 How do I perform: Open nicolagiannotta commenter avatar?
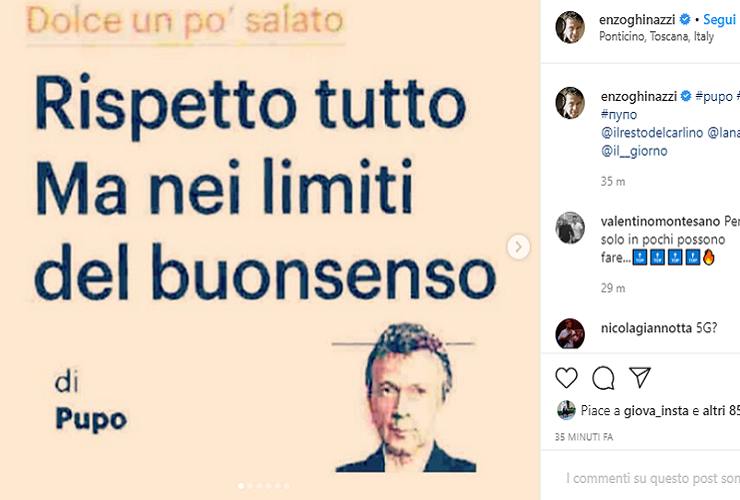[570, 333]
